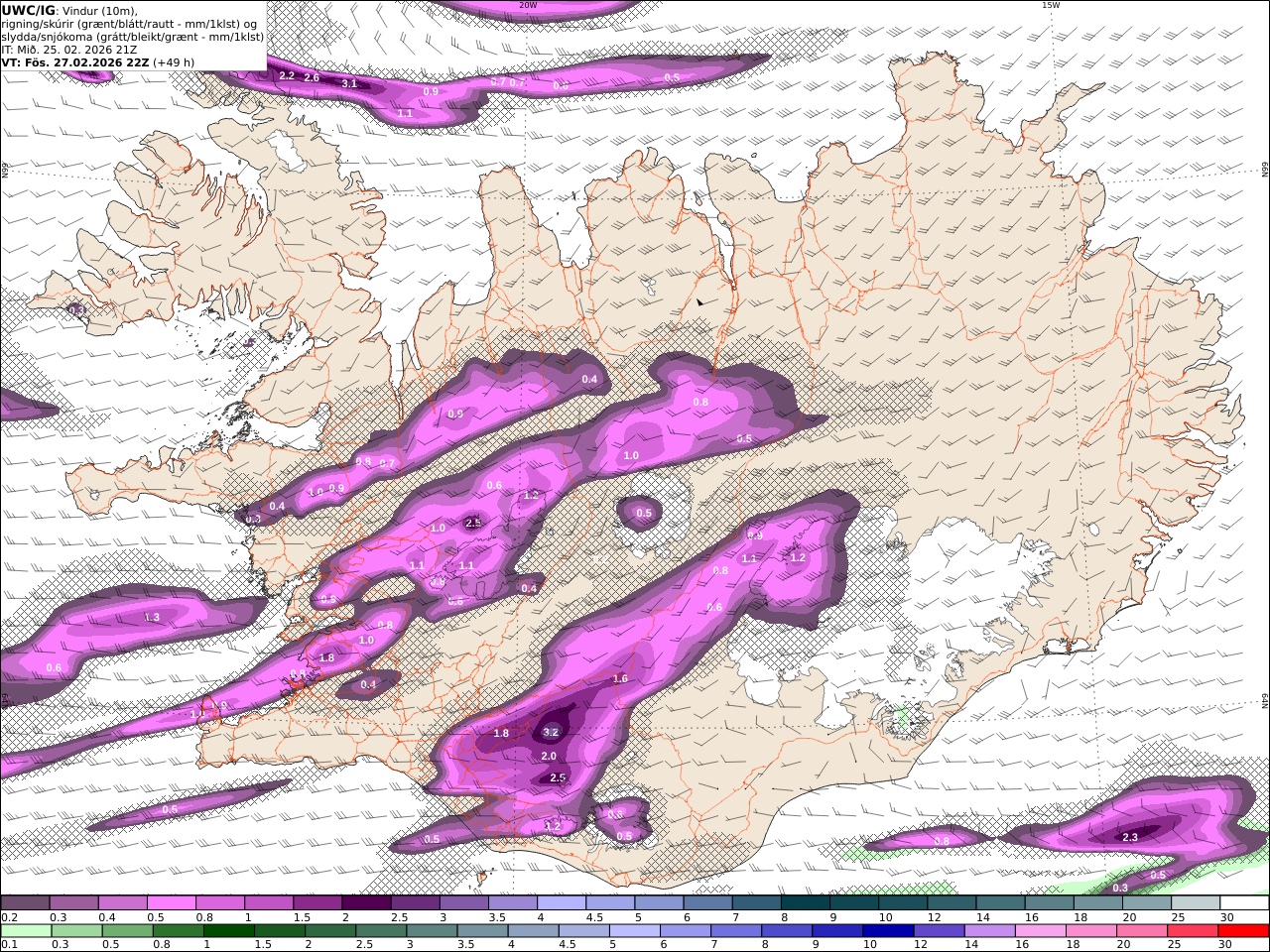Viewport: 1270px width, 952px height.
Task: Select the 3.1 value in the northern band
Action: pyautogui.click(x=349, y=83)
